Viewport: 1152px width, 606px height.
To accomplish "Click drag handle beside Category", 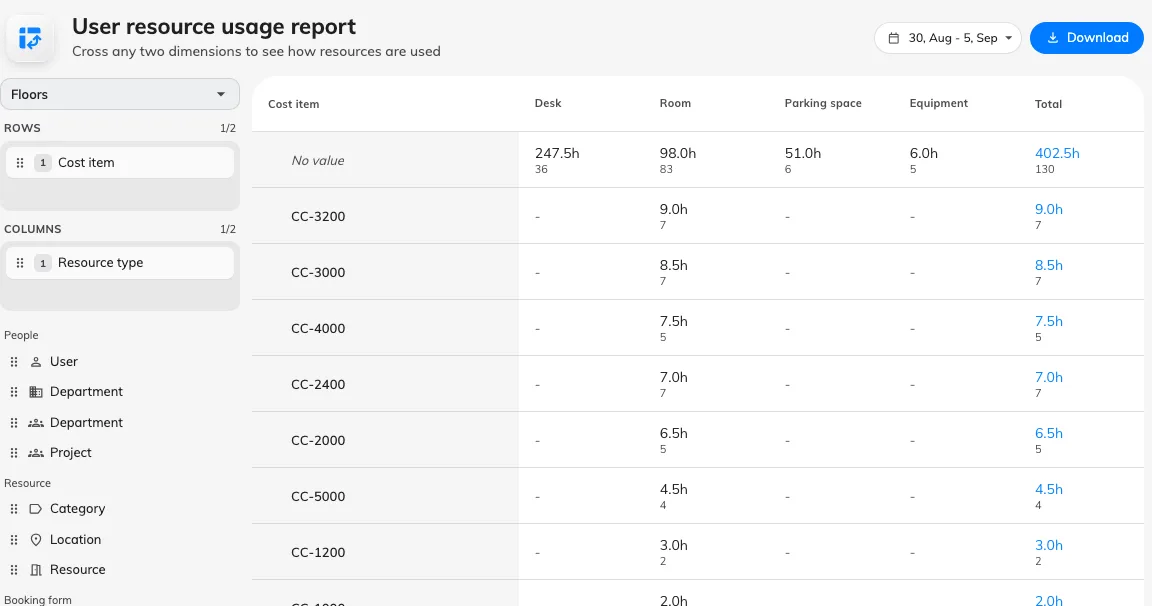I will (x=13, y=508).
